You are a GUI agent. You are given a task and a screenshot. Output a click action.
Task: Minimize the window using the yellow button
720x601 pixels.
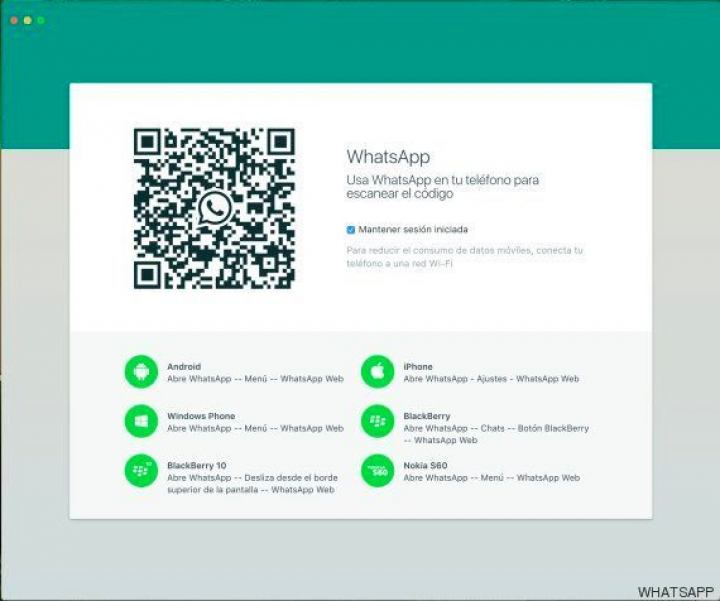pyautogui.click(x=28, y=20)
